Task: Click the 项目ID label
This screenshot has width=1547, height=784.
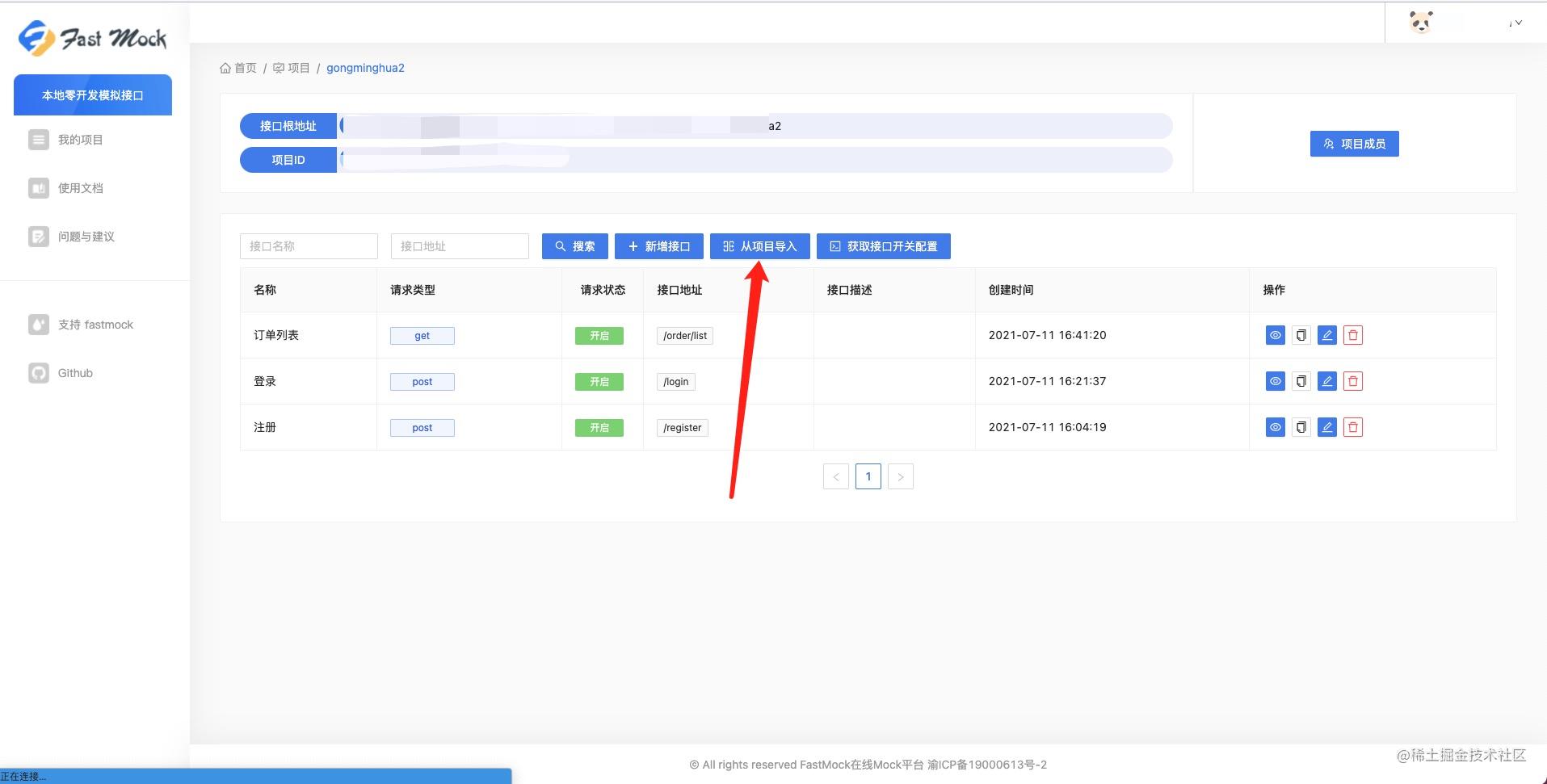Action: coord(288,160)
